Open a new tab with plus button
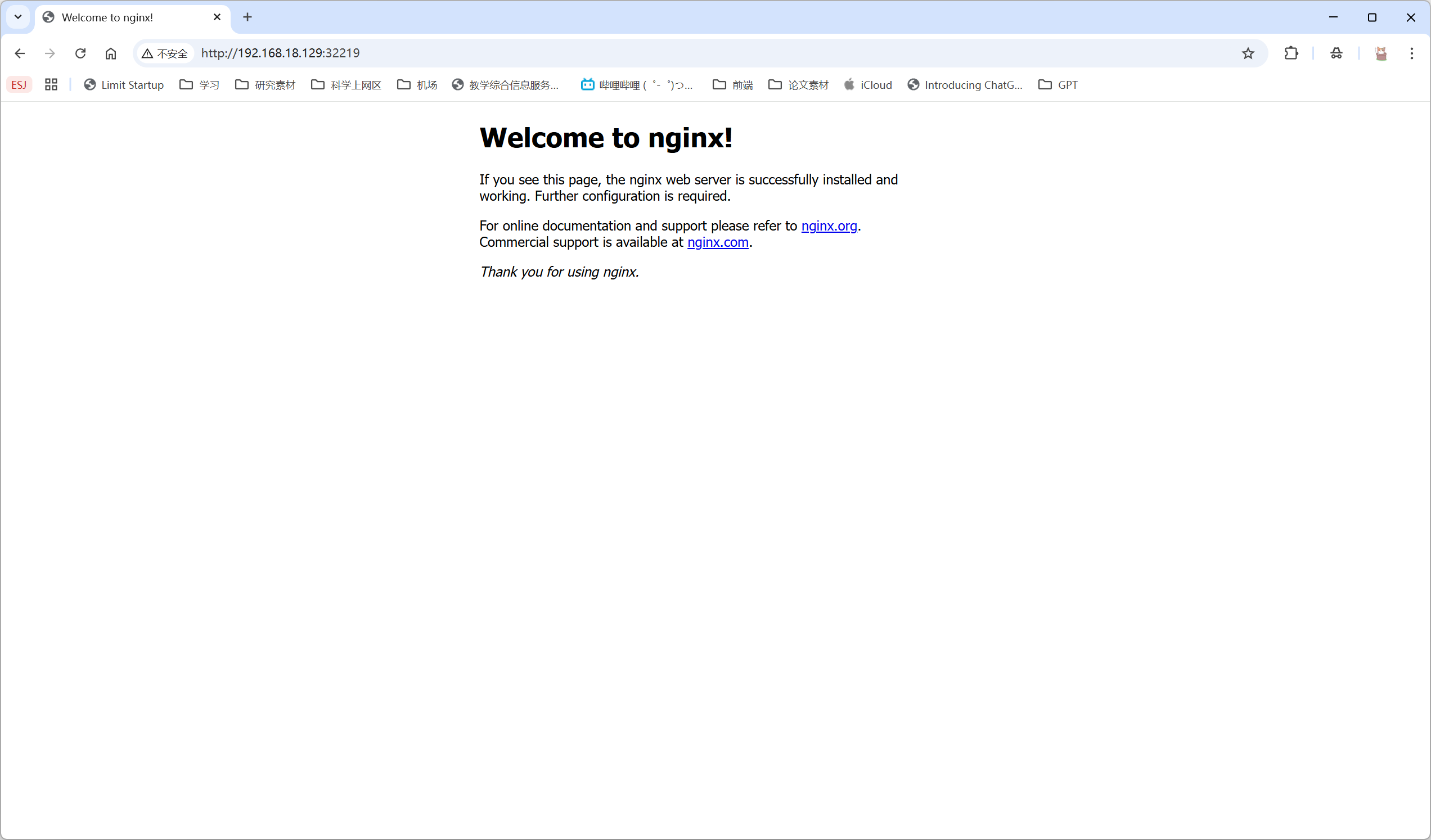The image size is (1431, 840). click(247, 17)
